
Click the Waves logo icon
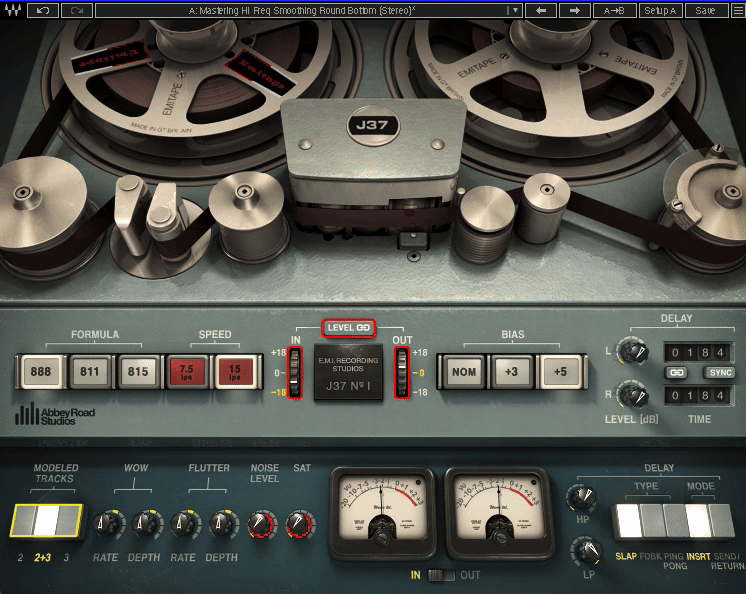tap(12, 10)
